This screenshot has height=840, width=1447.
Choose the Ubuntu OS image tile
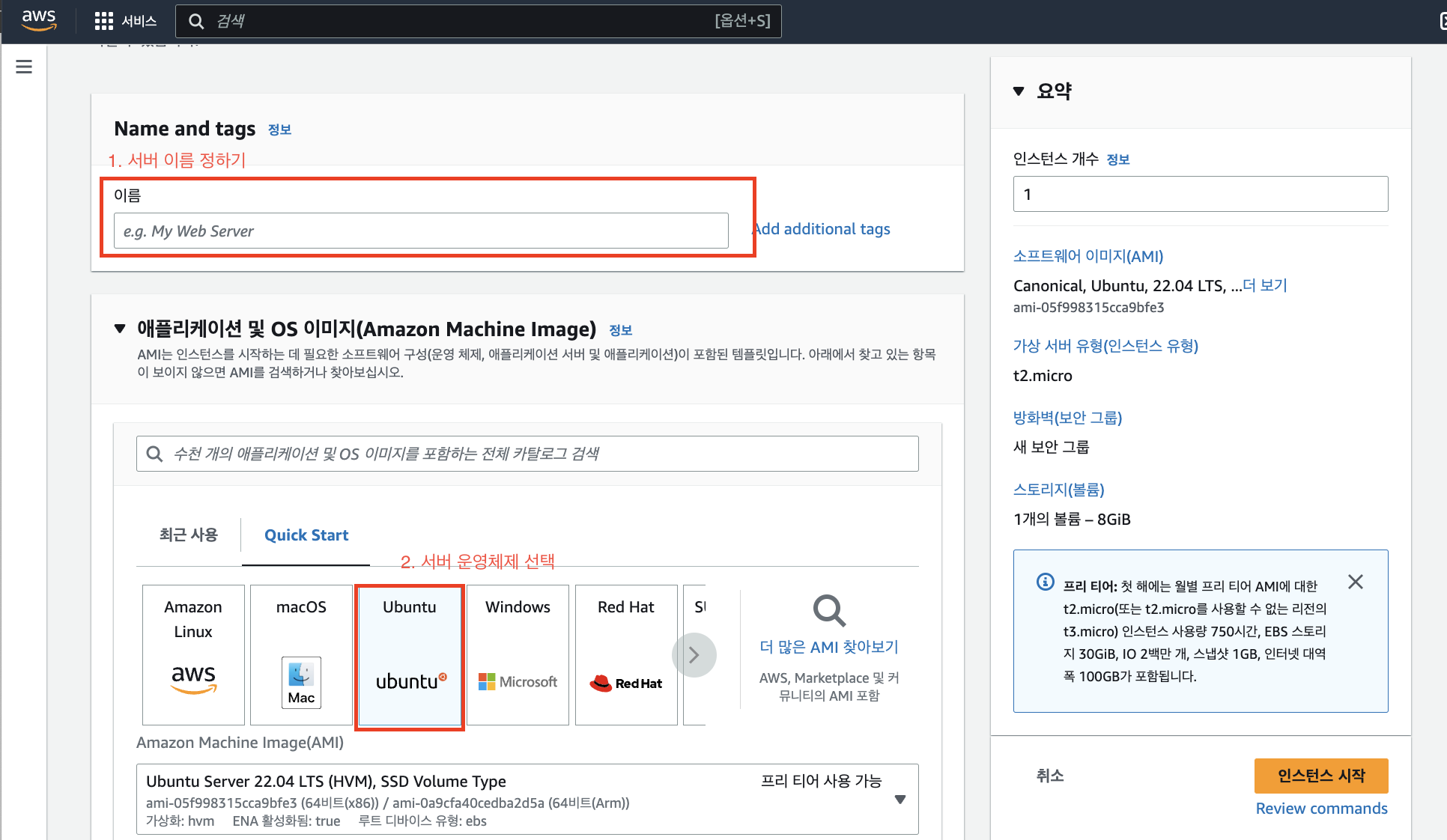click(410, 654)
